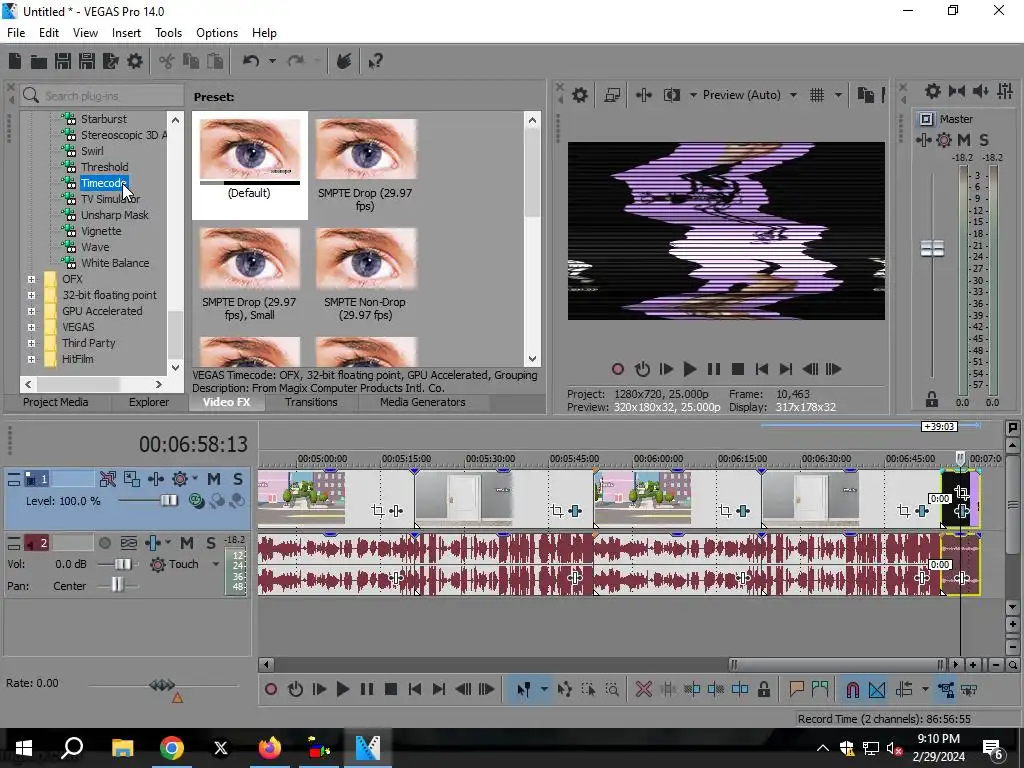
Task: Open the Render As toolbar icon
Action: click(x=110, y=61)
